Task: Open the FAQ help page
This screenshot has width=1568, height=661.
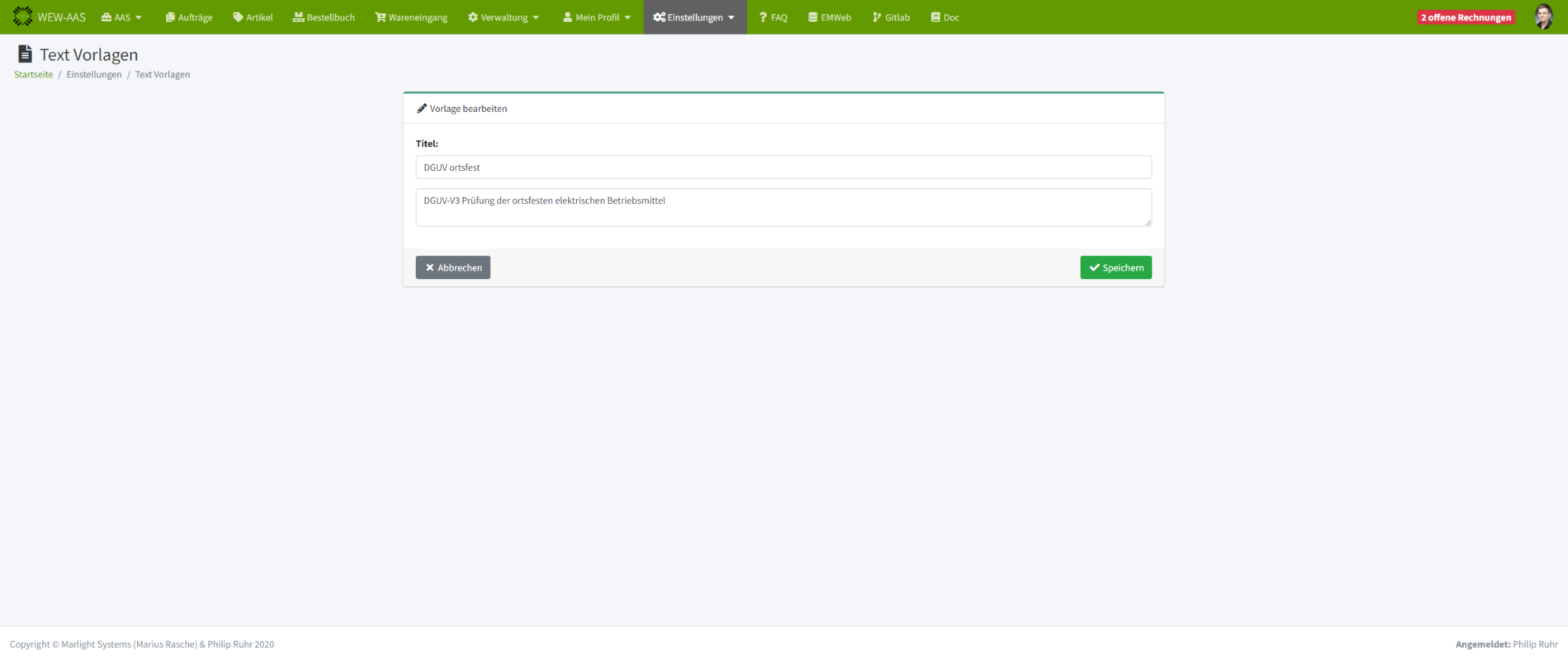Action: point(773,18)
